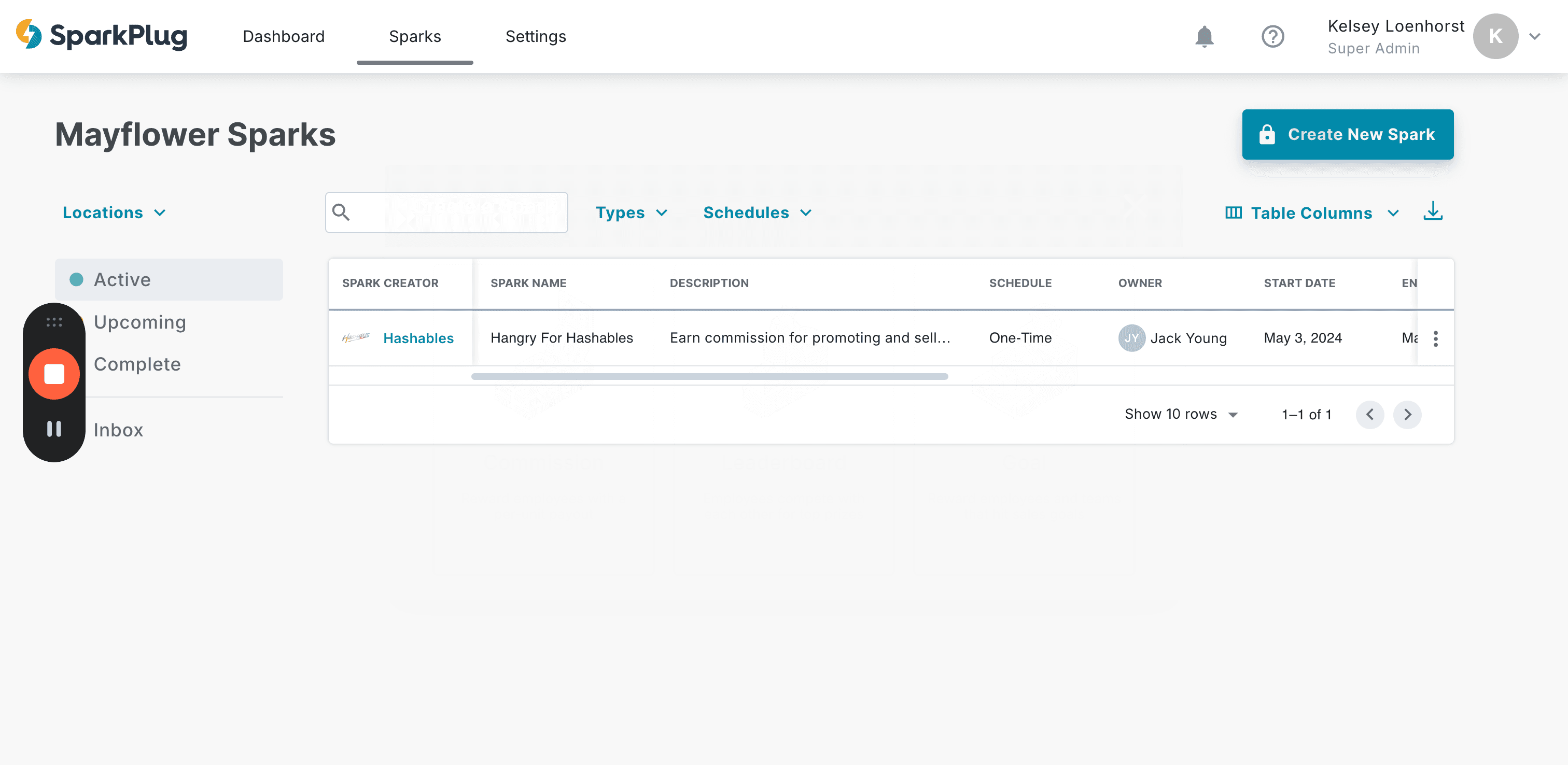Open the notifications bell
The width and height of the screenshot is (1568, 765).
pyautogui.click(x=1204, y=36)
